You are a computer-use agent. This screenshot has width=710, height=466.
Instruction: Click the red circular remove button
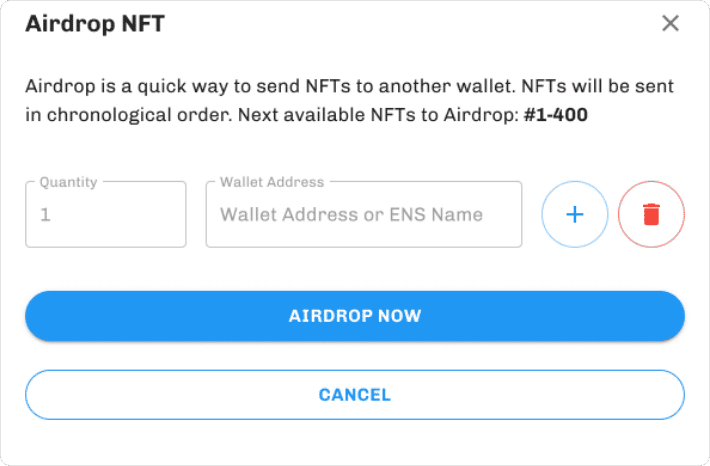(651, 214)
